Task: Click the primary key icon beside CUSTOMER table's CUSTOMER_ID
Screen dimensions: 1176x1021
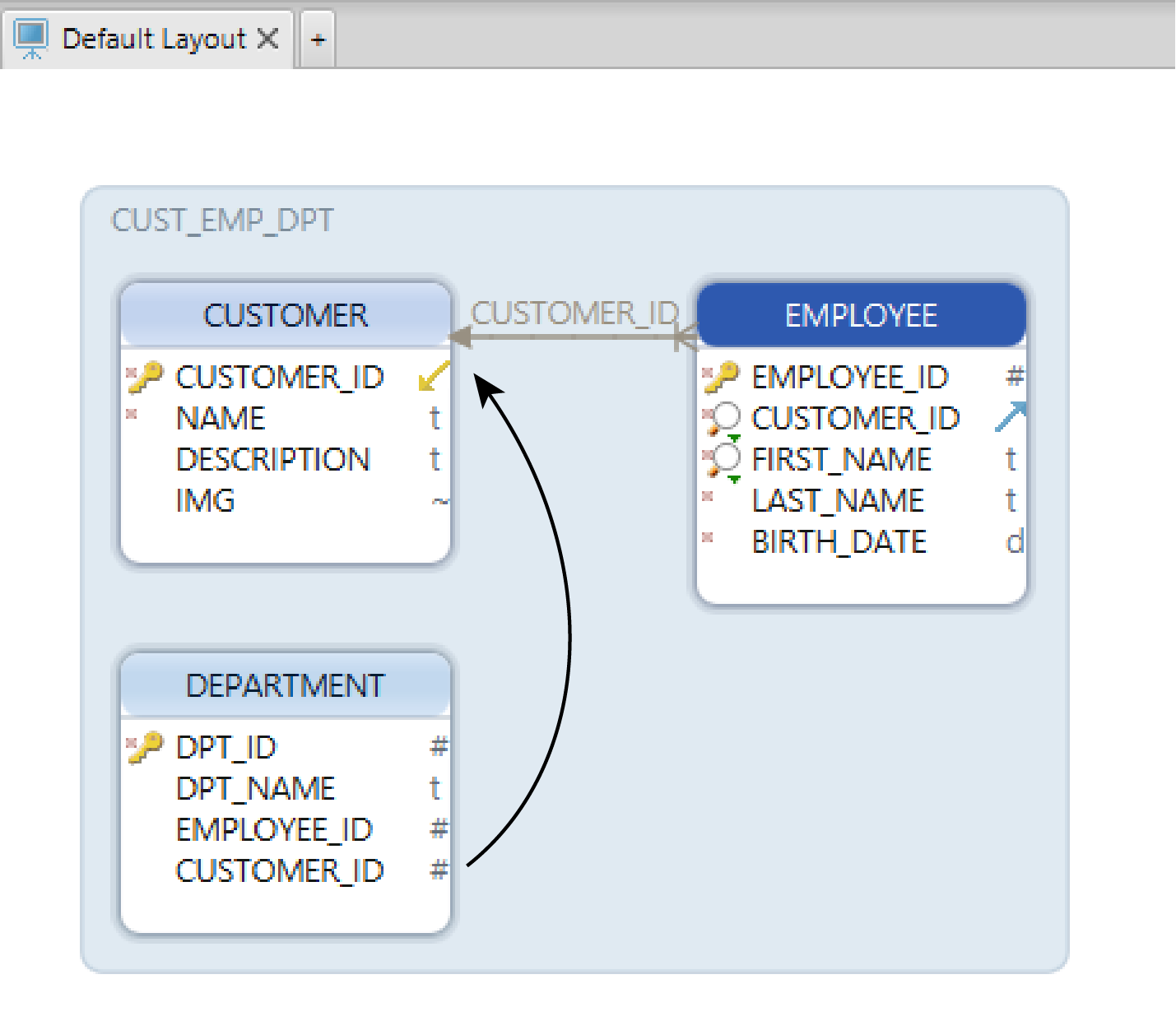Action: pyautogui.click(x=146, y=378)
